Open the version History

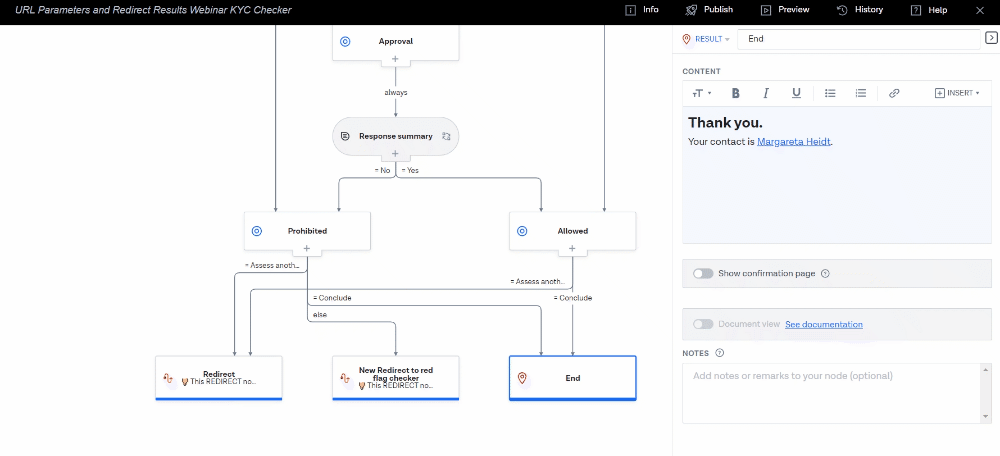[860, 10]
